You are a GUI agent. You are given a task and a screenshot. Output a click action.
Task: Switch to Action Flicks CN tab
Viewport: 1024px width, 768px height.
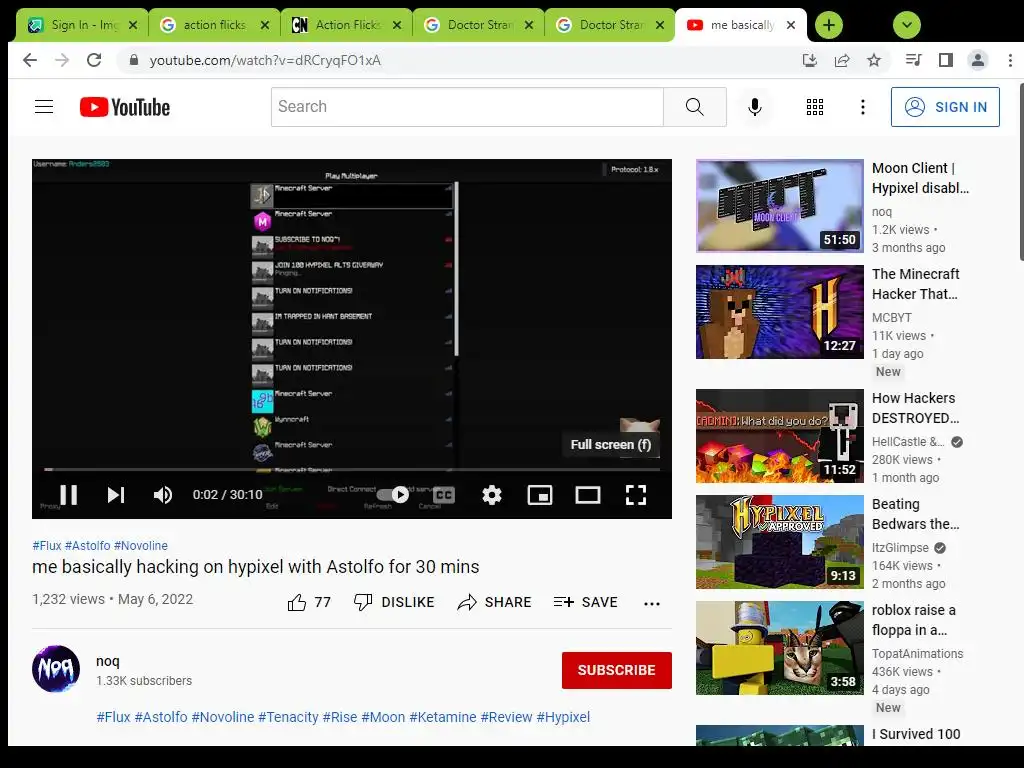[x=345, y=25]
